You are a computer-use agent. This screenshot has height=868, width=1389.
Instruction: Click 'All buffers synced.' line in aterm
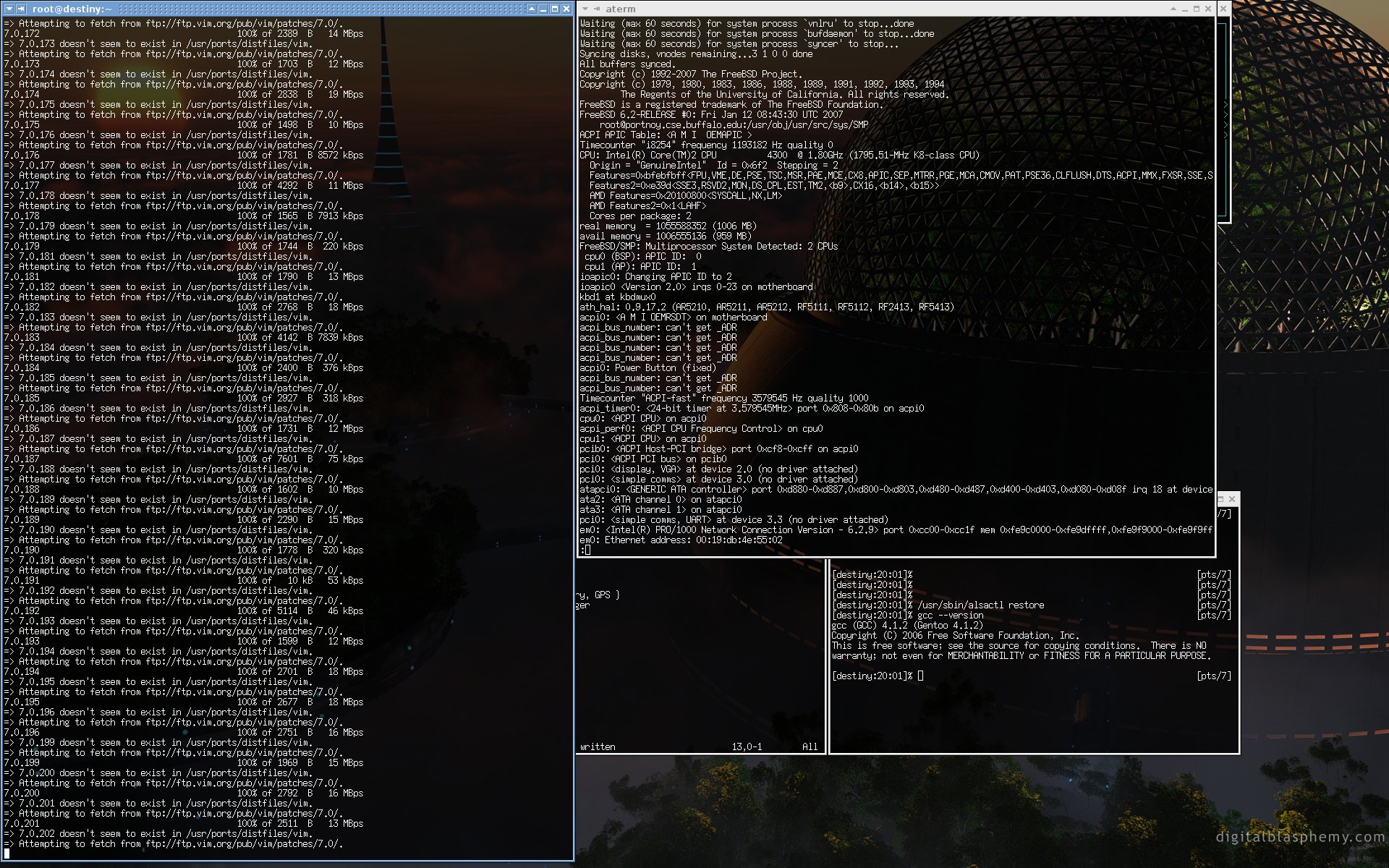(627, 64)
